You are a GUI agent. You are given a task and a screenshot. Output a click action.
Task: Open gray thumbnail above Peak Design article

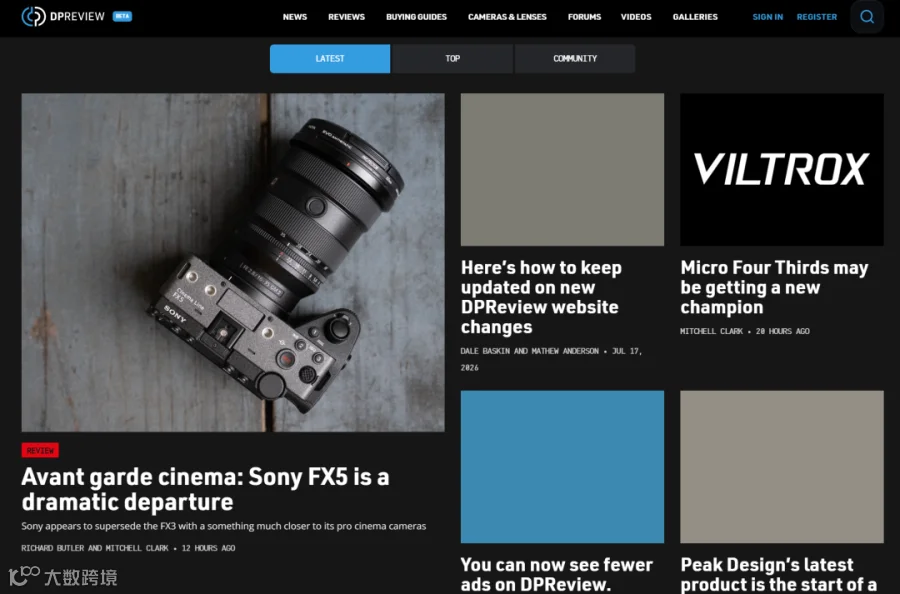pyautogui.click(x=782, y=467)
